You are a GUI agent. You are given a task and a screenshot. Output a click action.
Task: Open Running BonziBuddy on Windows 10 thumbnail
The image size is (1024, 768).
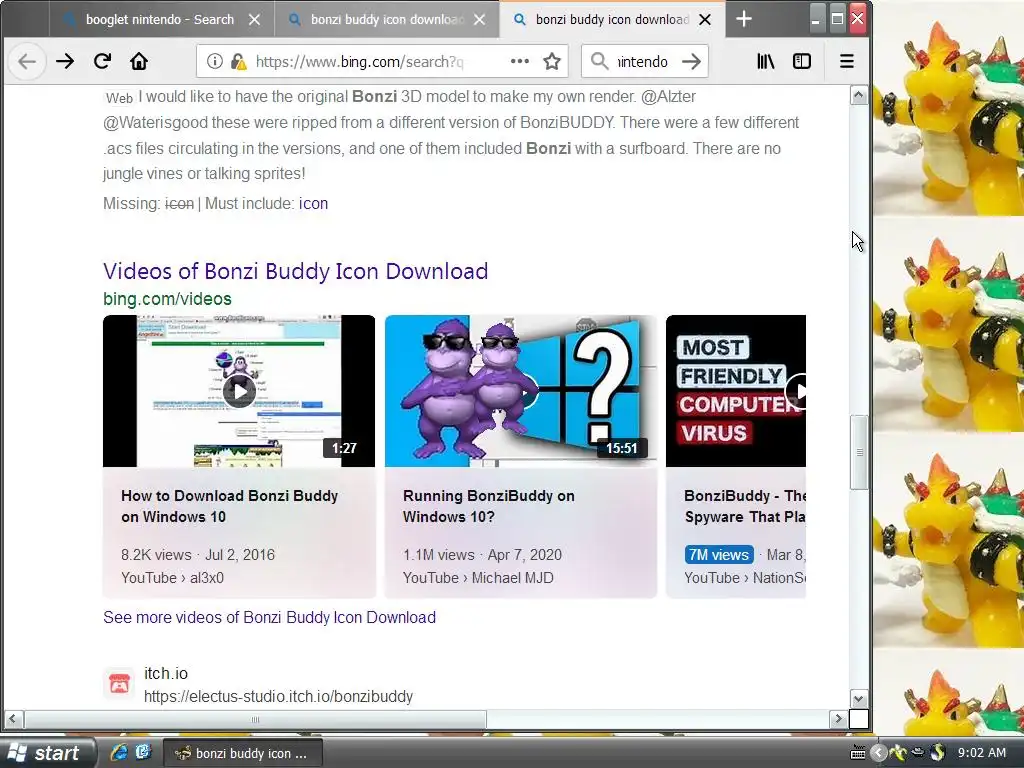(520, 391)
